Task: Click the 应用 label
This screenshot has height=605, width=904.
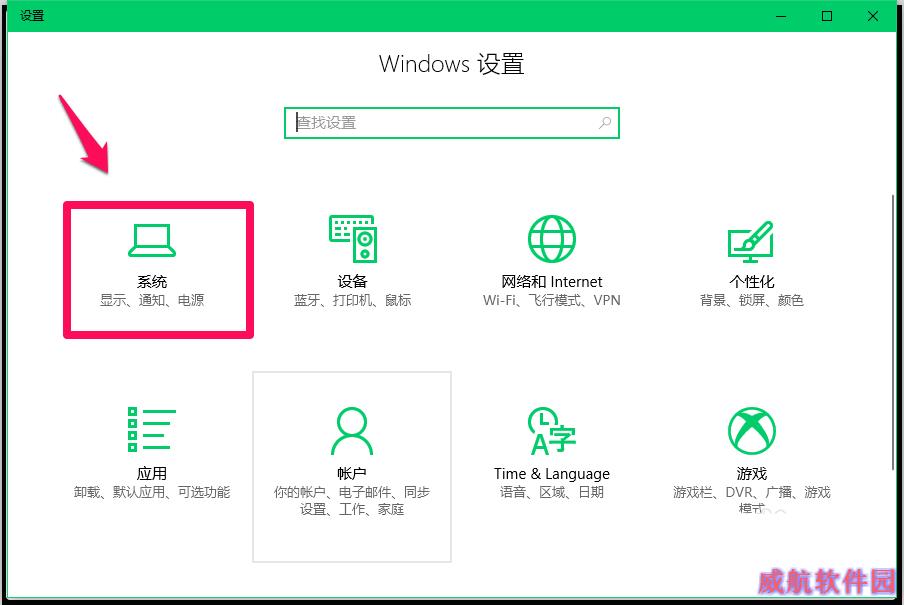Action: tap(152, 474)
